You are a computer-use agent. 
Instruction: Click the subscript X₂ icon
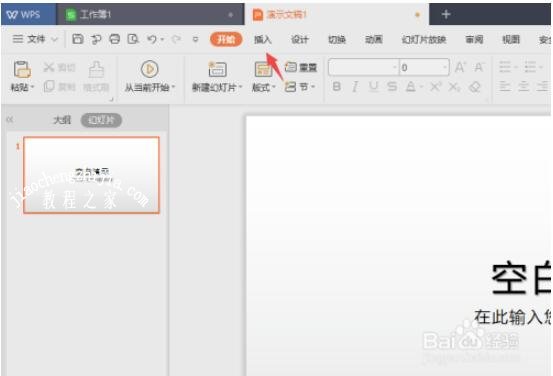pos(454,86)
